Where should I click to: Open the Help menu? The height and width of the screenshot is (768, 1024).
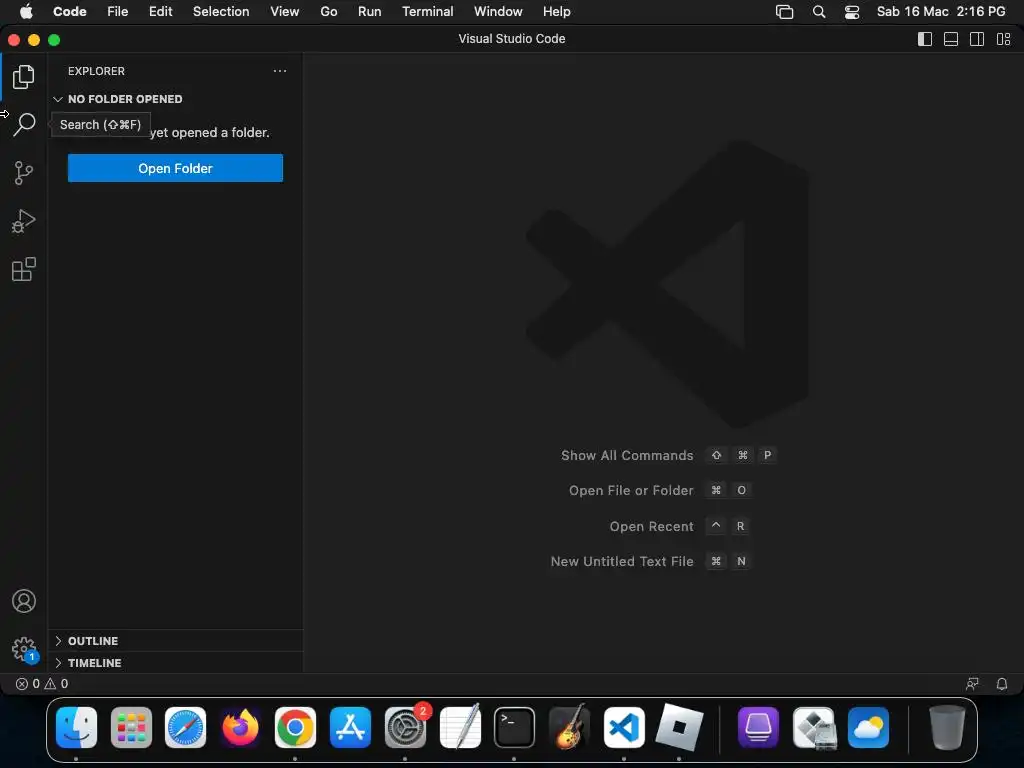click(556, 12)
